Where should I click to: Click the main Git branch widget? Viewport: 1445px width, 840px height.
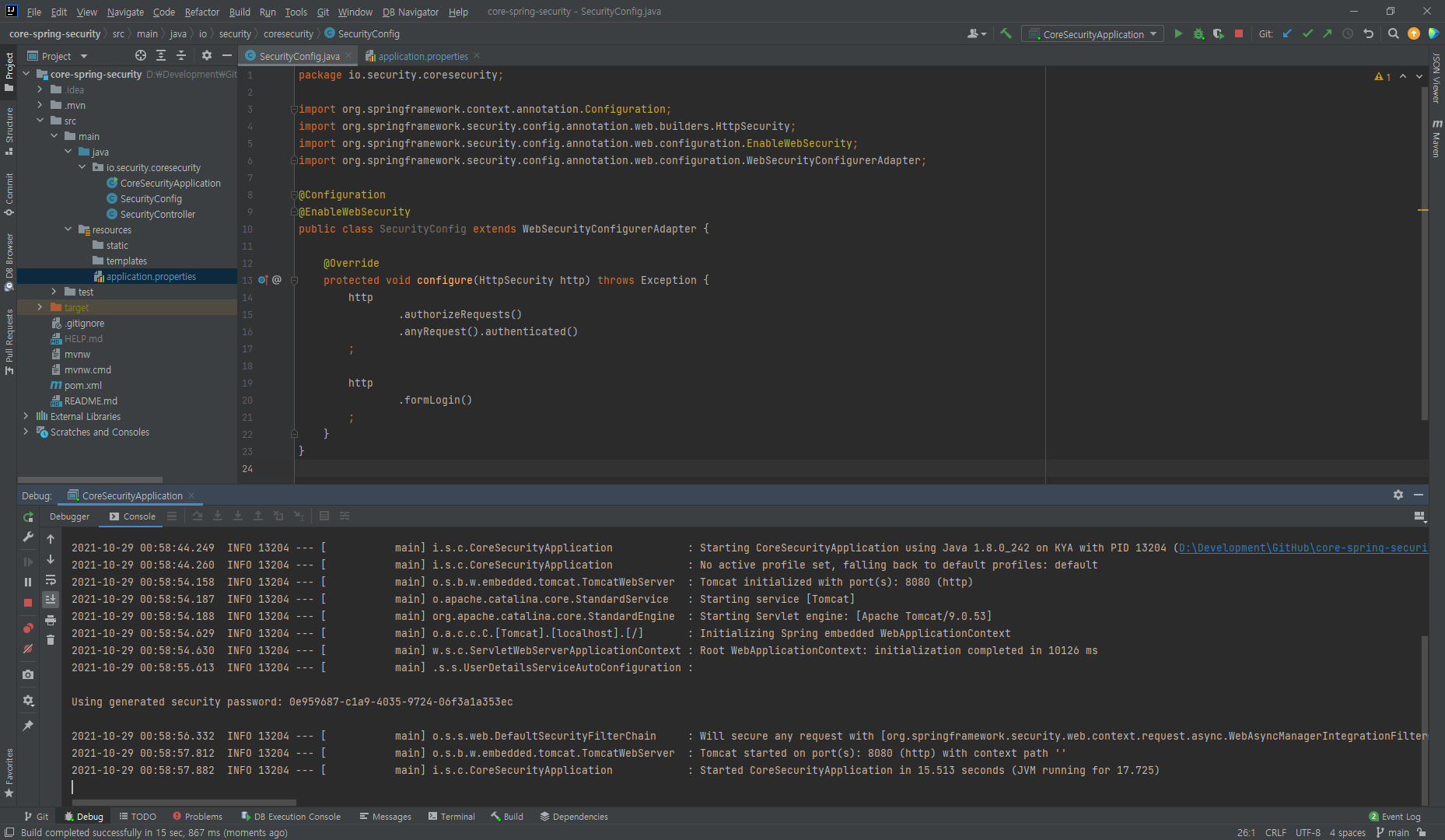[x=1393, y=832]
